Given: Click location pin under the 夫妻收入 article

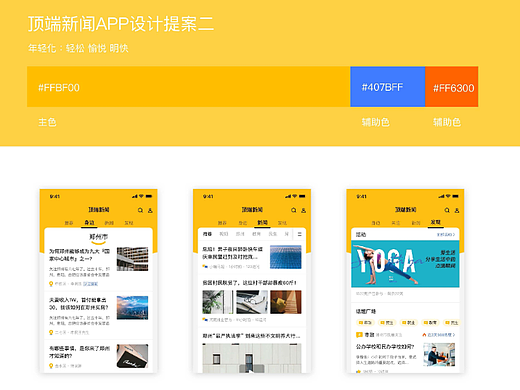Looking at the screenshot, I should [x=51, y=332].
